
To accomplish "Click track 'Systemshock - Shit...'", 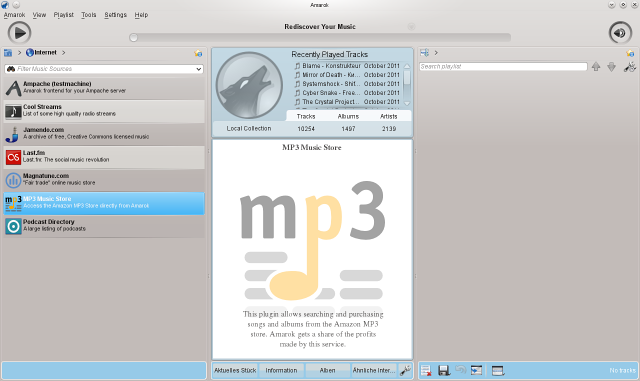I will tap(331, 84).
